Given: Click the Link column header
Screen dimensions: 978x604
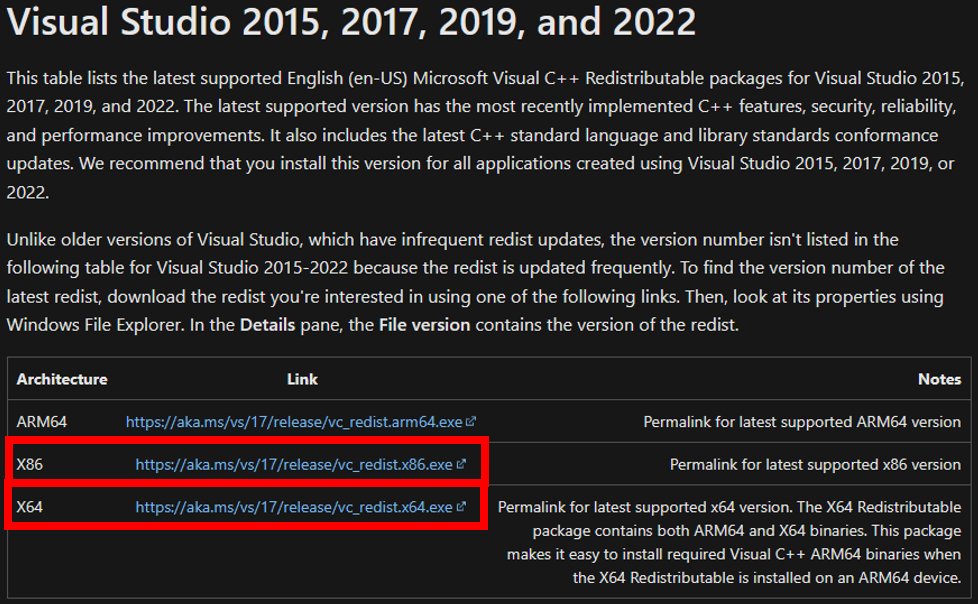Looking at the screenshot, I should tap(302, 379).
